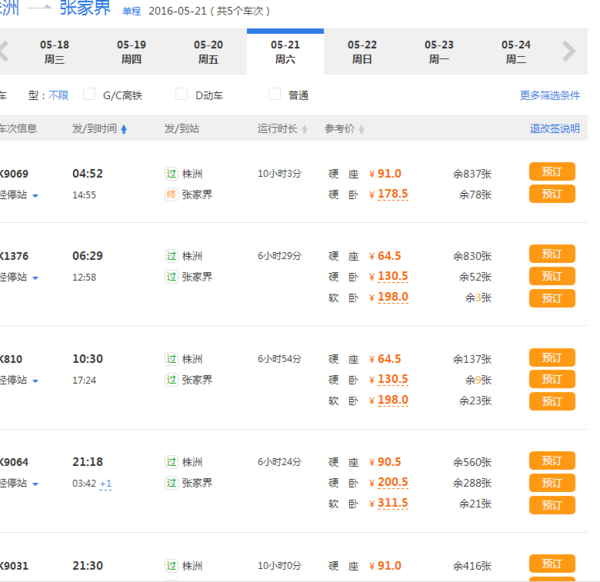Tick the 普通 train filter checkbox
The height and width of the screenshot is (582, 600).
pos(274,94)
